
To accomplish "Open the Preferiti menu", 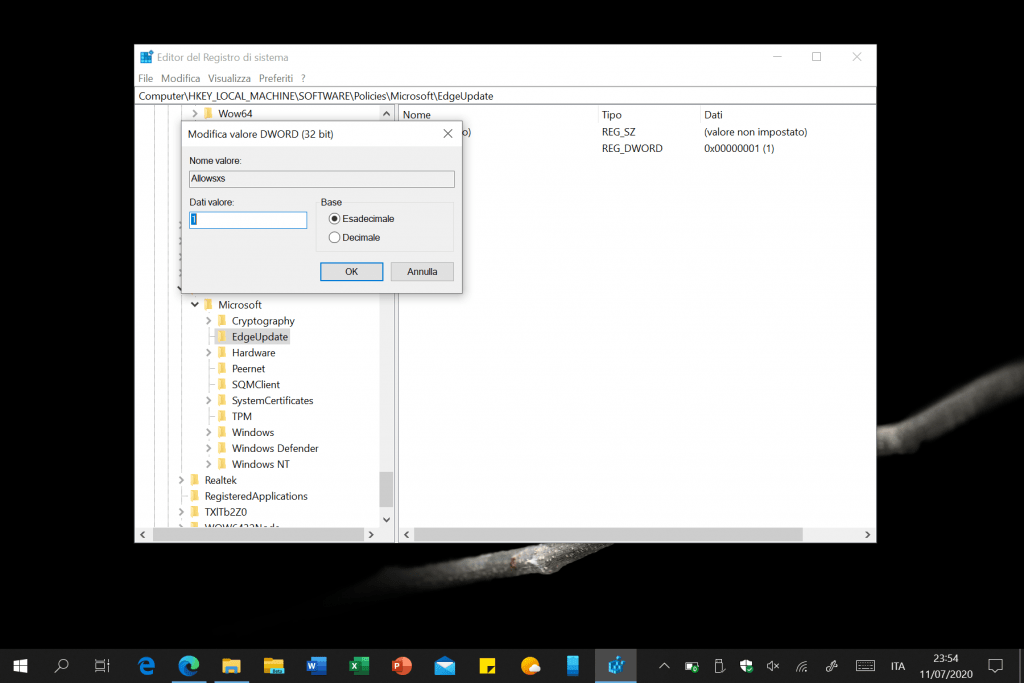I will coord(275,78).
